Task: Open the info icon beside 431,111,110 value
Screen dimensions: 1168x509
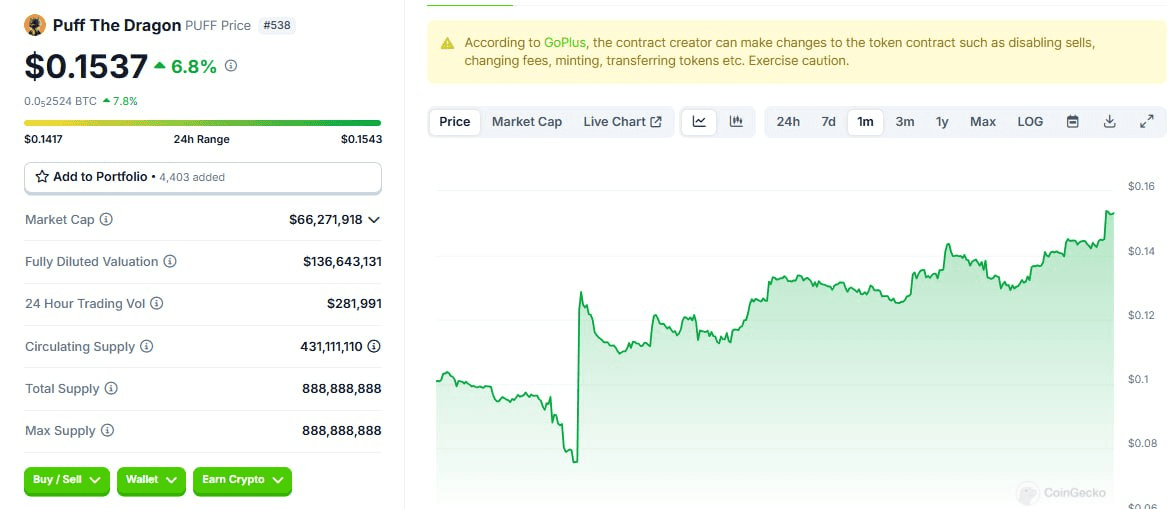Action: pyautogui.click(x=374, y=347)
